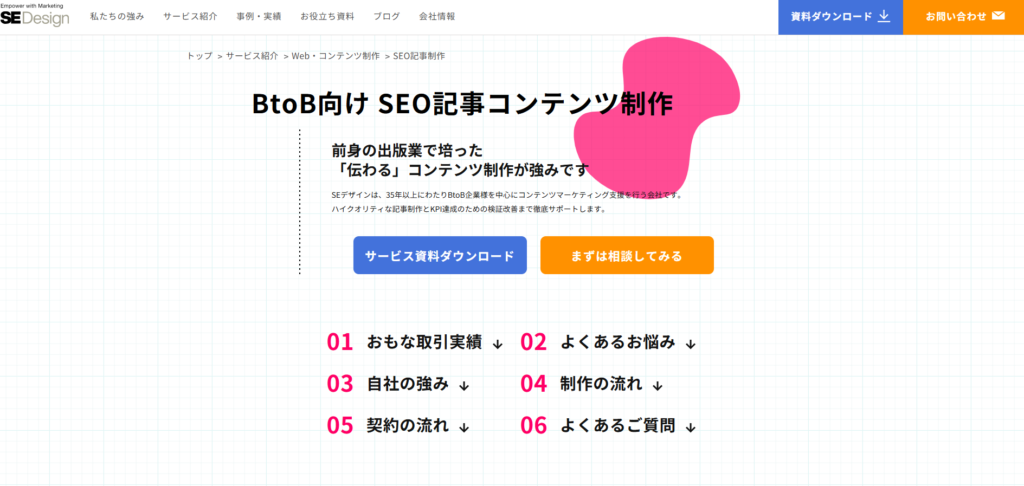Click arrow beside 自社の強み
Screen dimensions: 1024x486
tap(464, 385)
